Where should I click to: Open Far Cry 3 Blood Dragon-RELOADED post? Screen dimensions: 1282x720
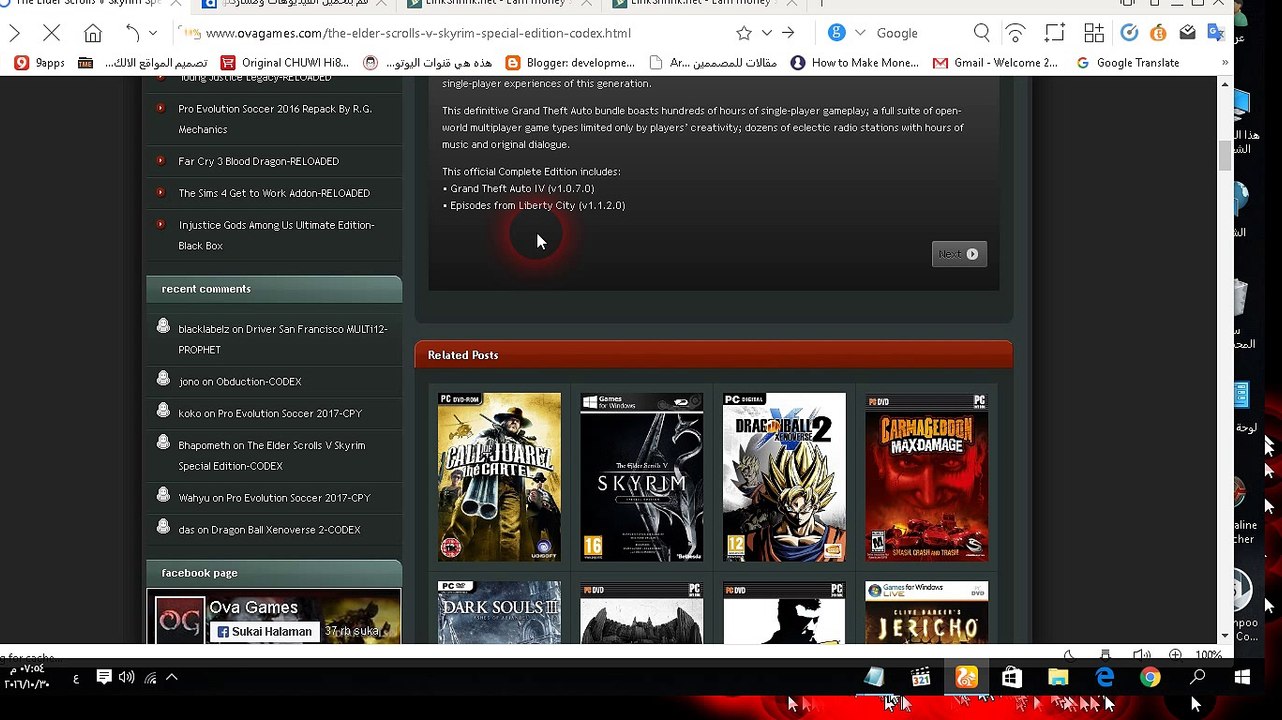(x=258, y=161)
